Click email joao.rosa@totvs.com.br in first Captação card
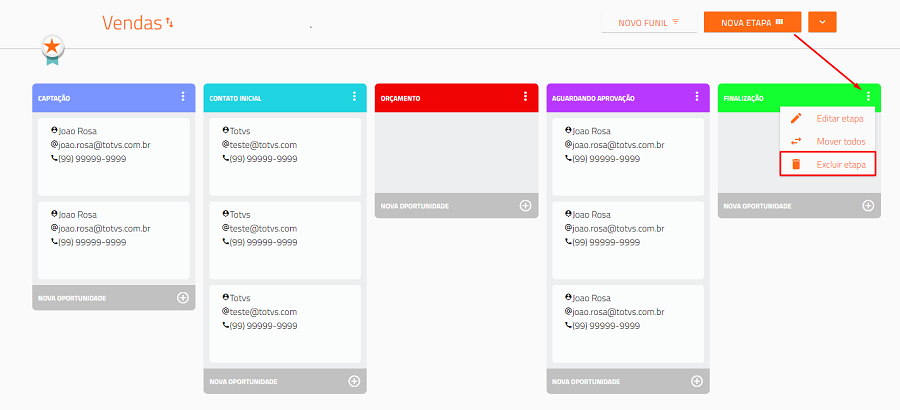This screenshot has height=410, width=900. coord(104,145)
